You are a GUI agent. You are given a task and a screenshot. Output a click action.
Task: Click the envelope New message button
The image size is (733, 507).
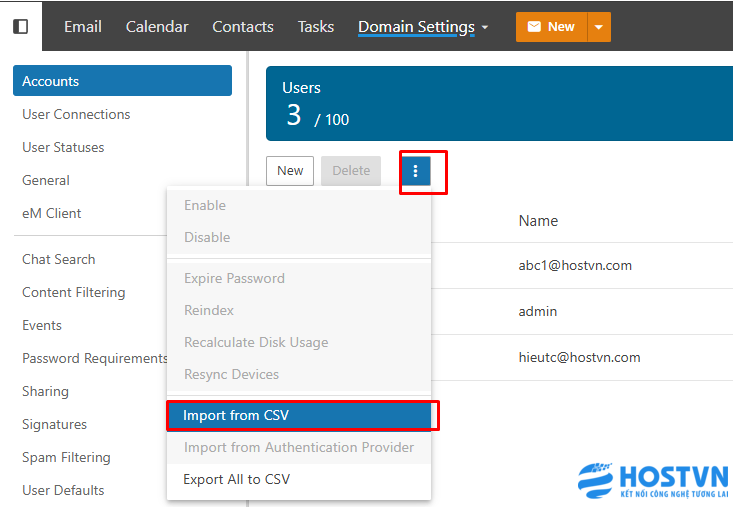550,27
